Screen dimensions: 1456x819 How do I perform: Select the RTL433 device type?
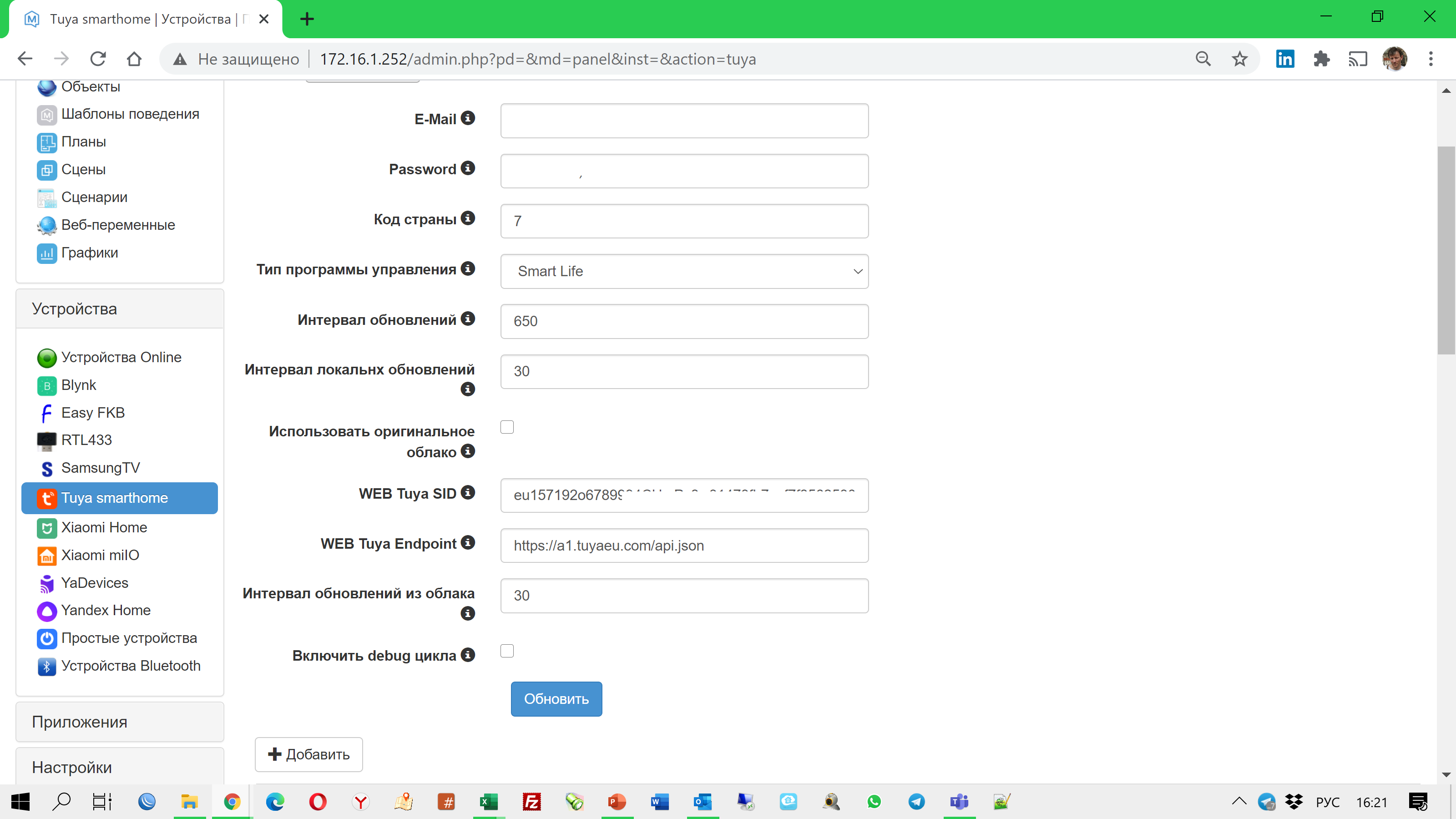tap(87, 440)
